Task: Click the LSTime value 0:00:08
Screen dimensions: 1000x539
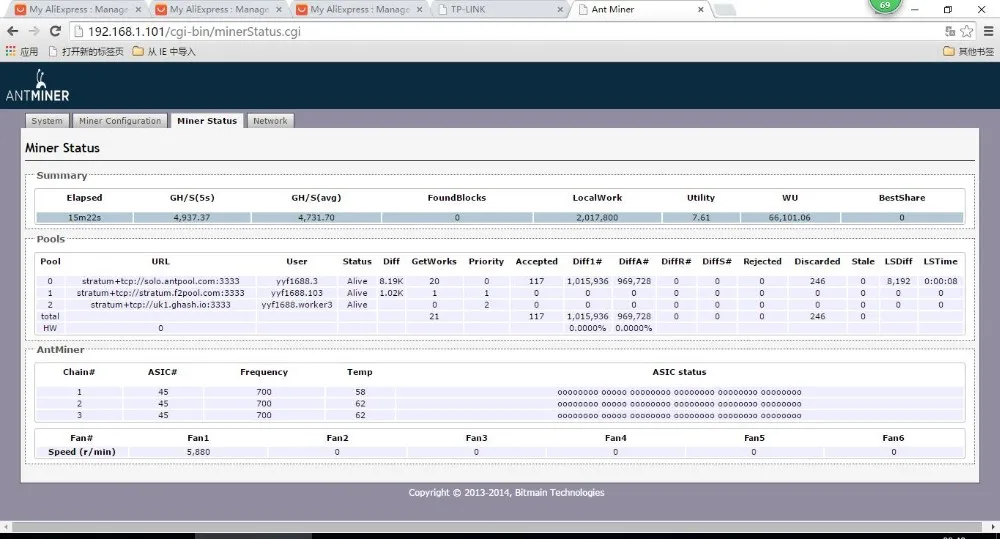Action: click(x=941, y=281)
